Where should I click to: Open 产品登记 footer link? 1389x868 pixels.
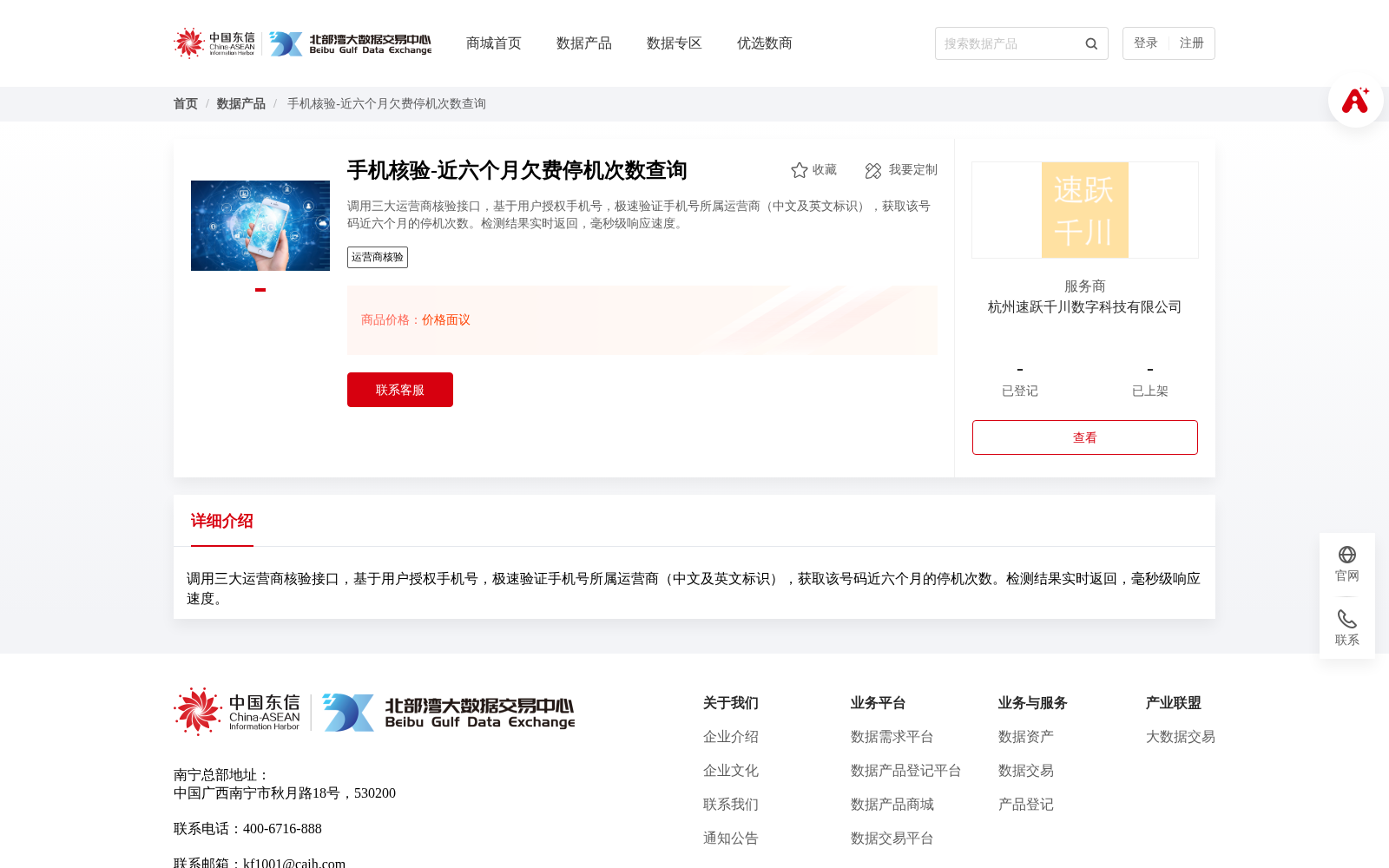[1026, 805]
